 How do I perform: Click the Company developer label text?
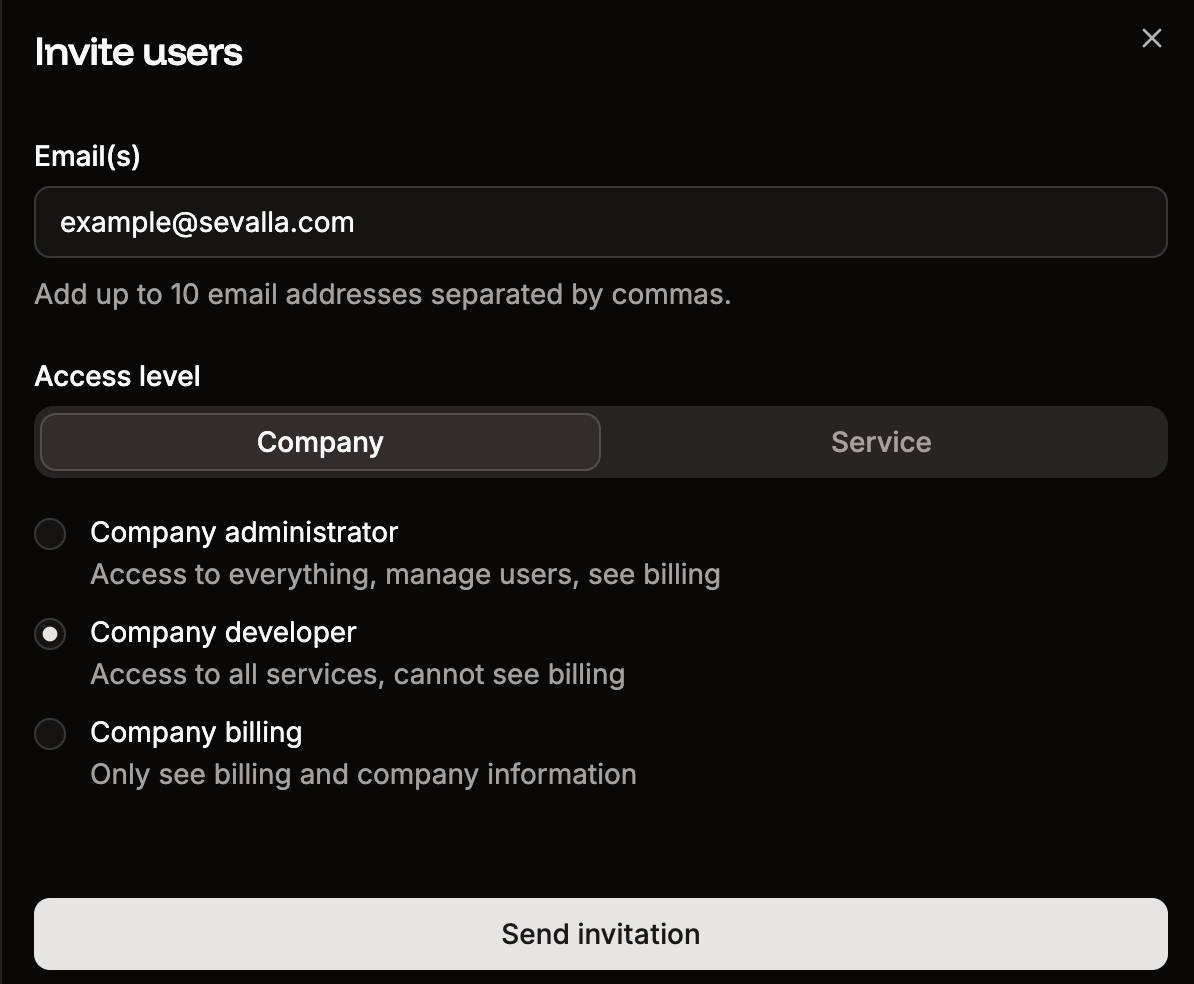[x=223, y=632]
